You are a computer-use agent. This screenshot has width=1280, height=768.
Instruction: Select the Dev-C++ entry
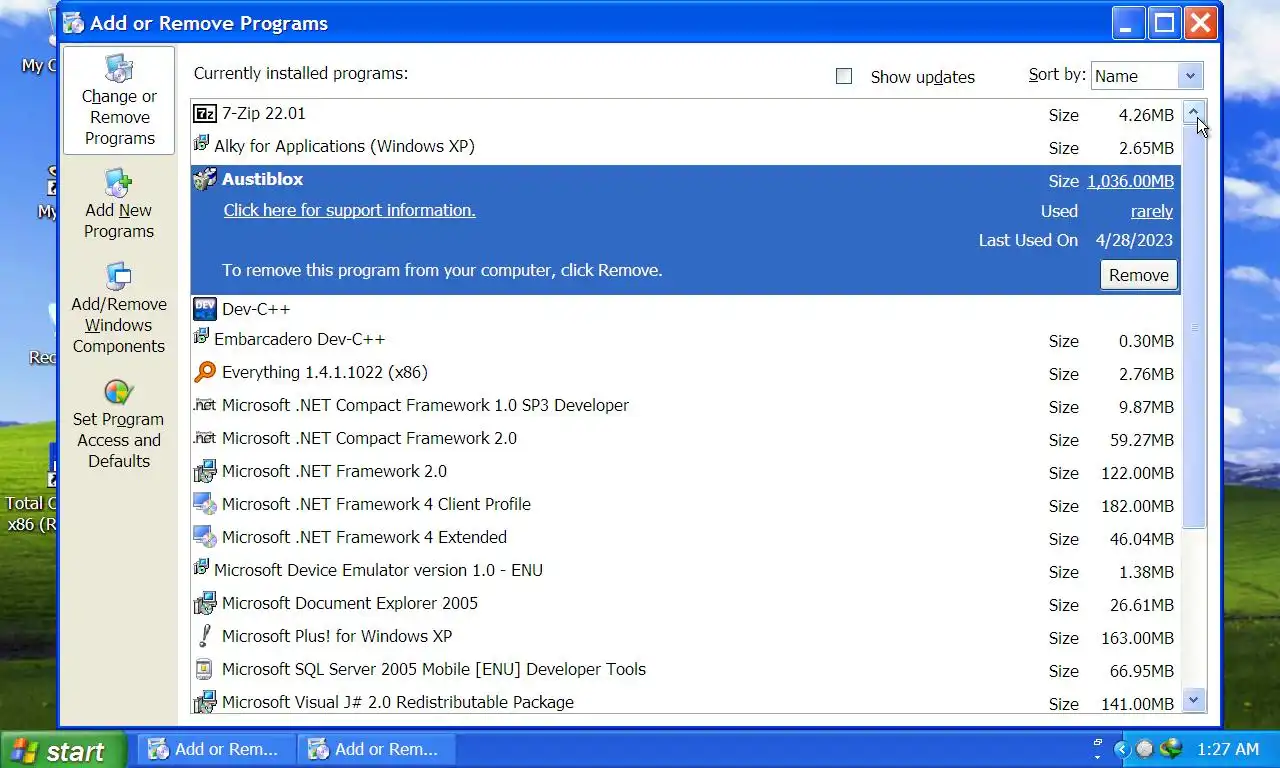685,309
